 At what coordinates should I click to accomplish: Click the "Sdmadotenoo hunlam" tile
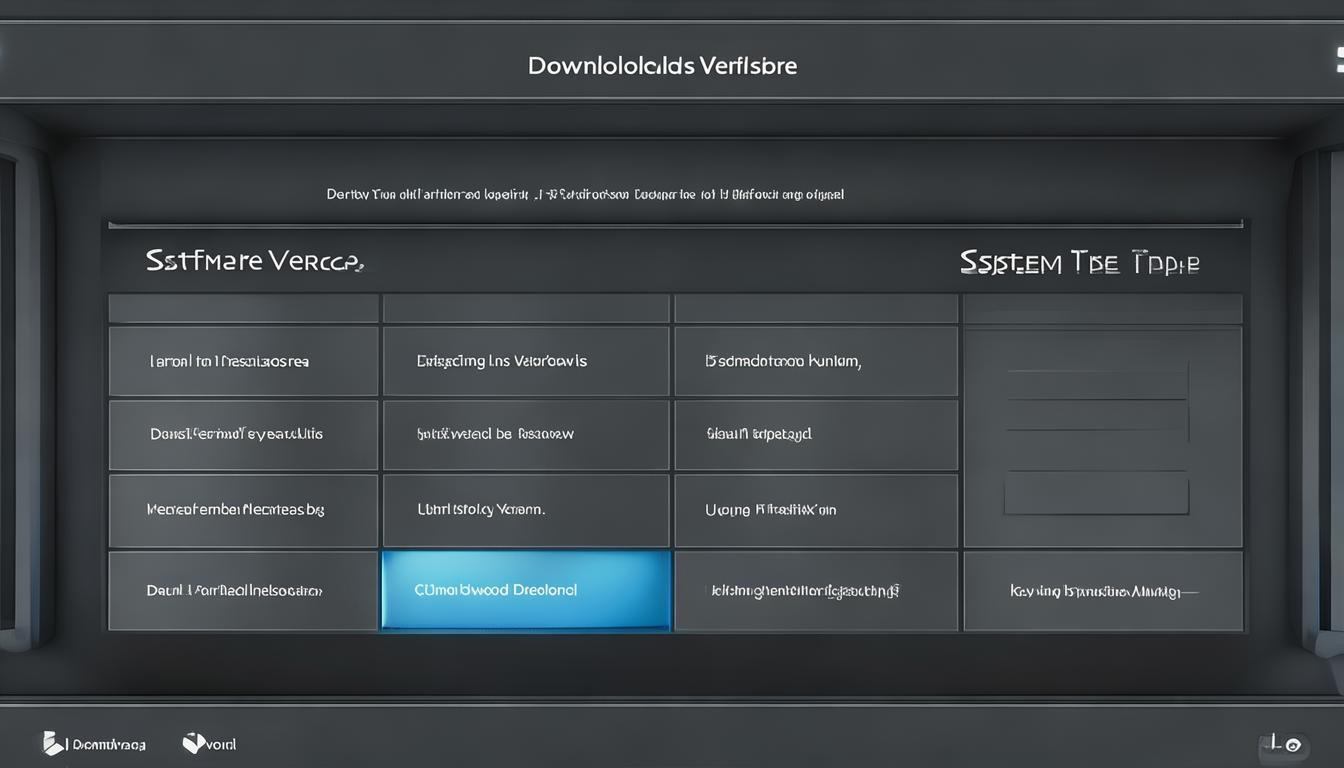pos(816,361)
